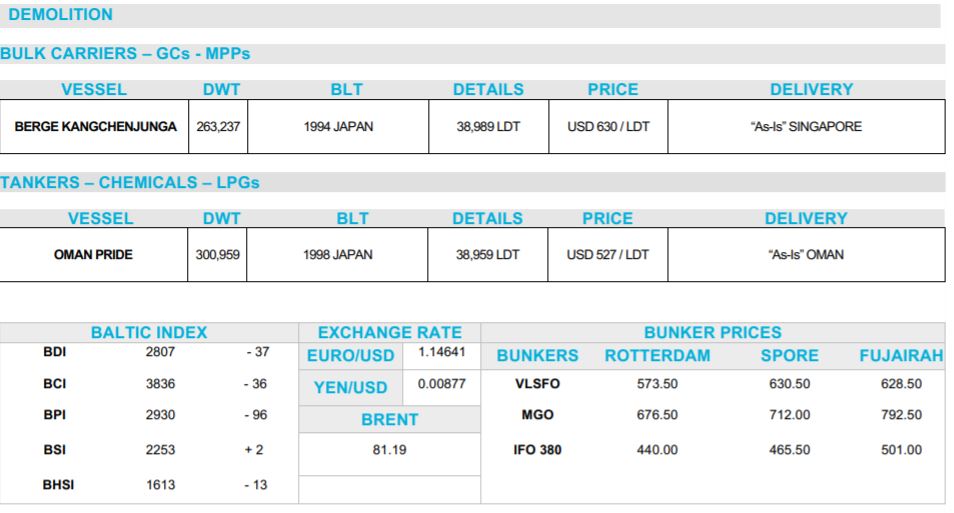Click the DEMOLITION section heading
This screenshot has width=954, height=513.
[x=60, y=15]
